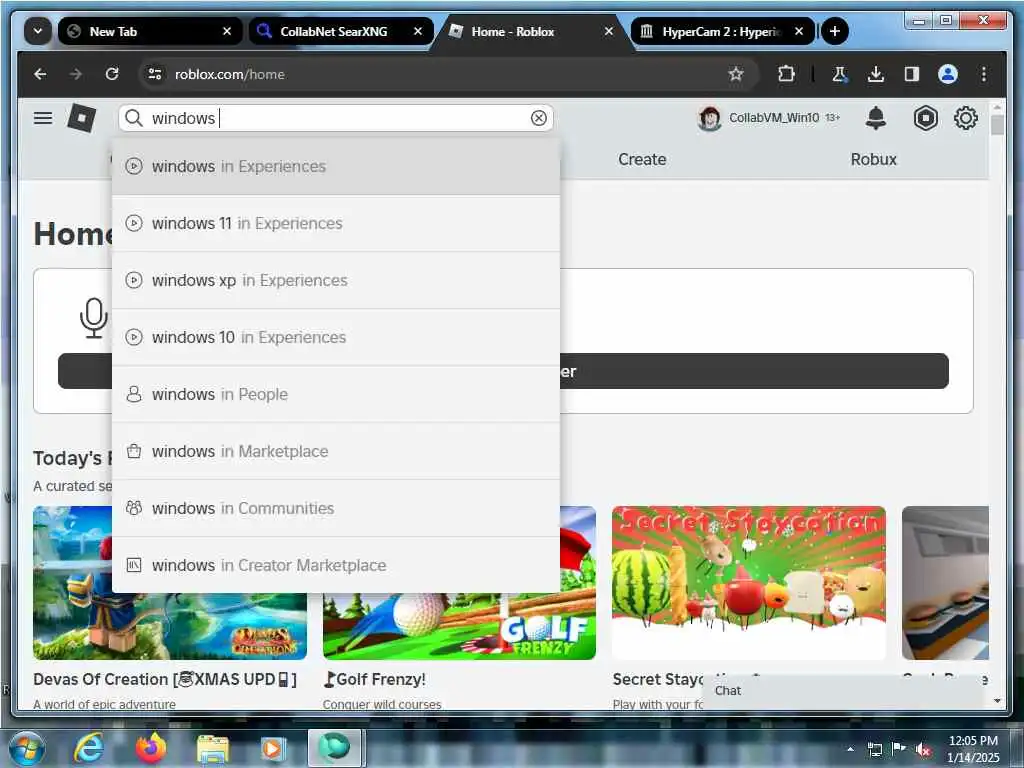Show hidden tray icons arrow
1024x768 pixels.
[x=850, y=749]
